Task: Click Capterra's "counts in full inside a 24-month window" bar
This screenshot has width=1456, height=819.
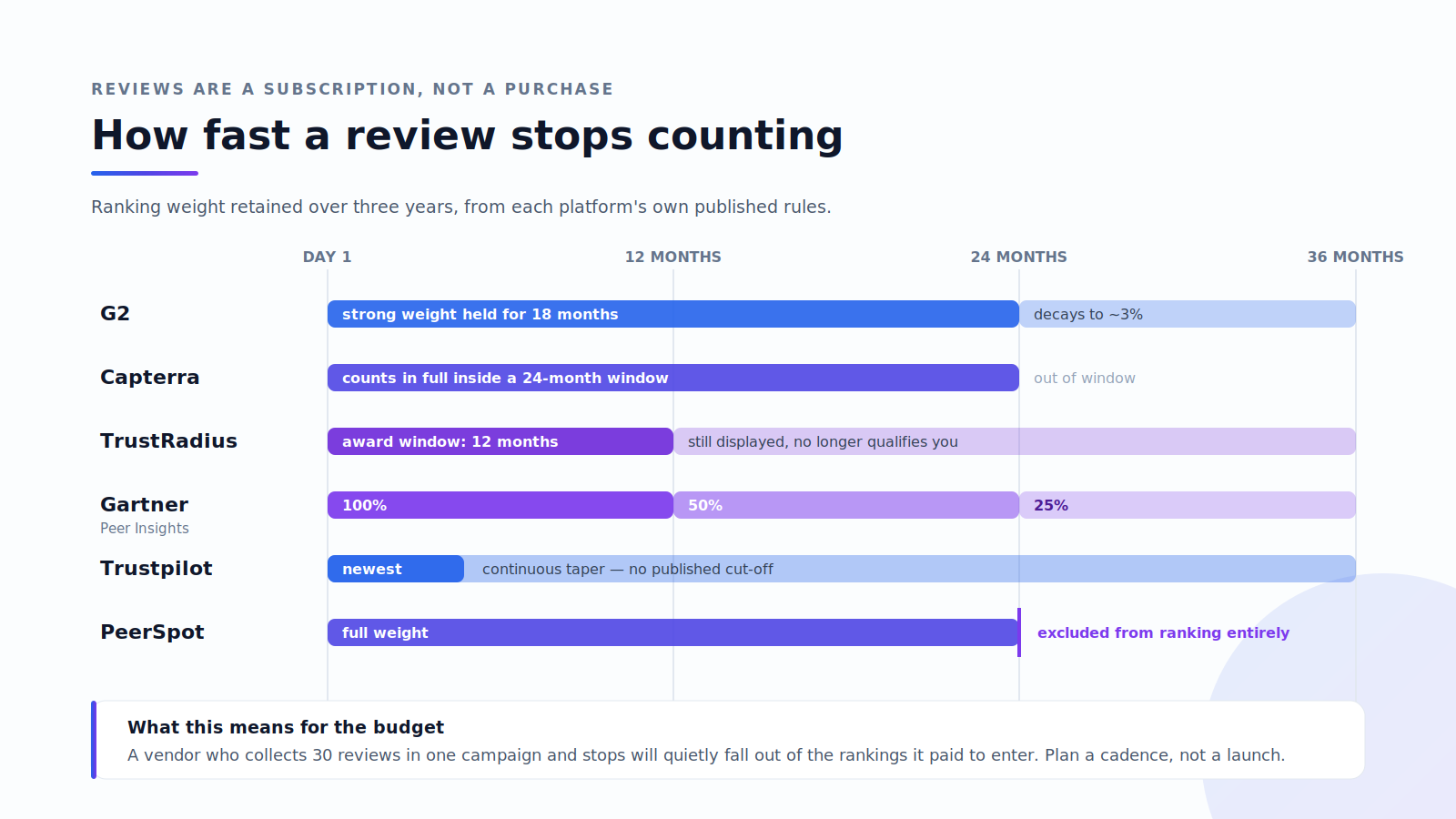Action: coord(673,378)
